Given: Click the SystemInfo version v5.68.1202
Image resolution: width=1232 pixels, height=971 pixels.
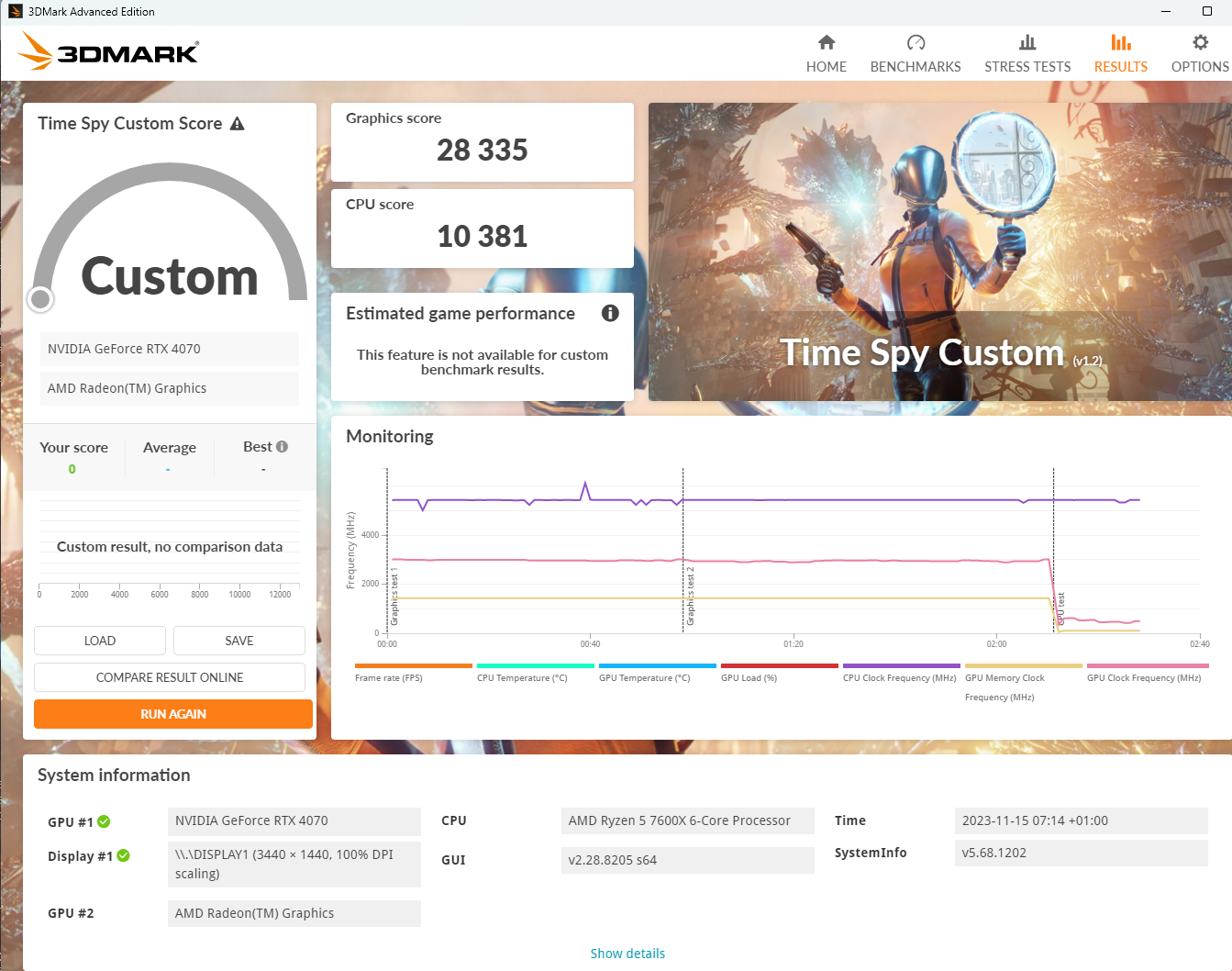Looking at the screenshot, I should coord(1082,853).
